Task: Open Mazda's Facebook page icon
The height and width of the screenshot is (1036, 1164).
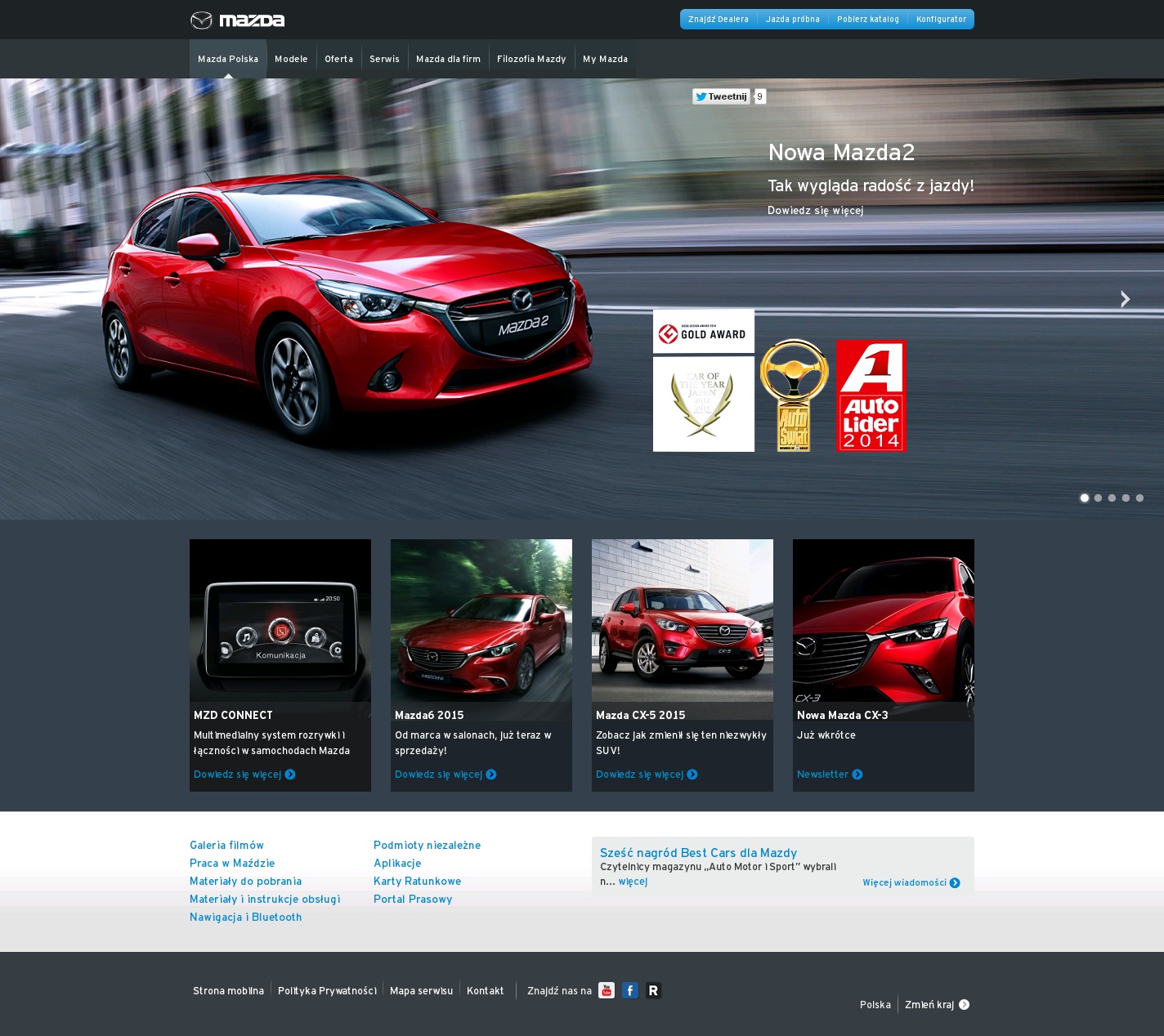Action: 630,990
